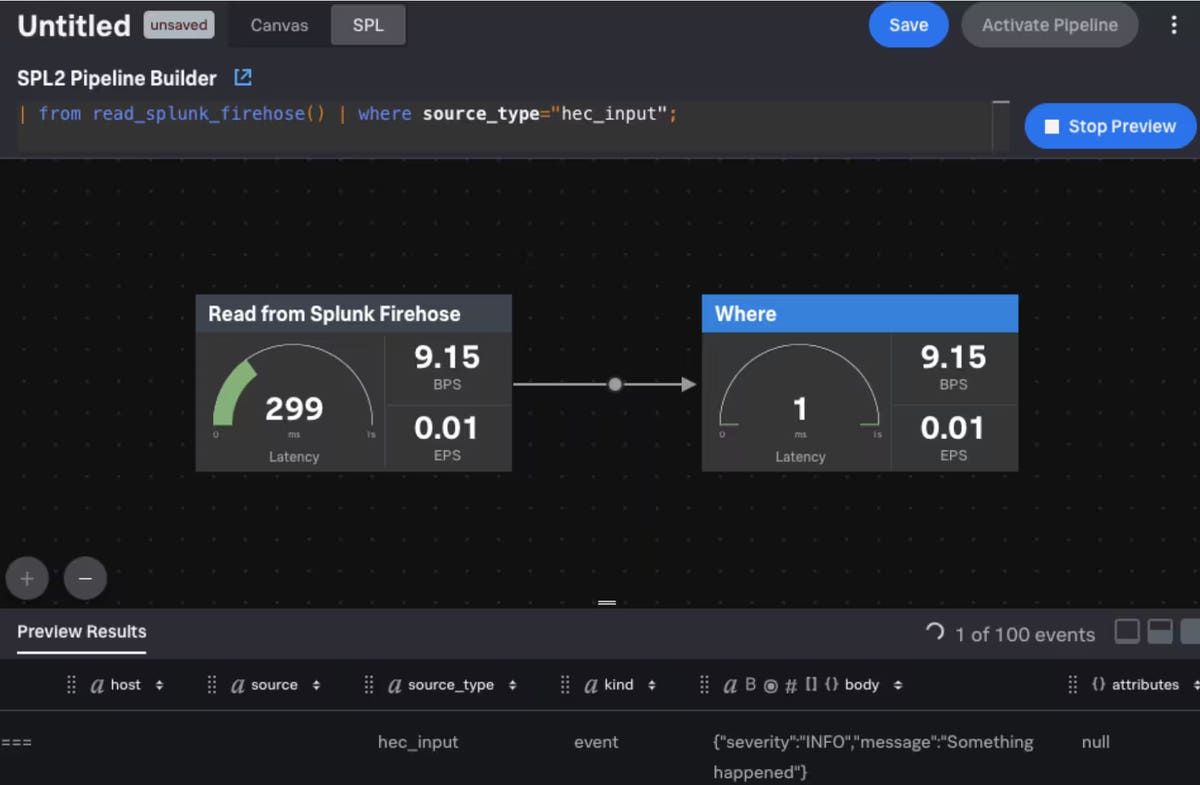Click the loading spinner next to event count
1200x785 pixels.
coord(935,632)
